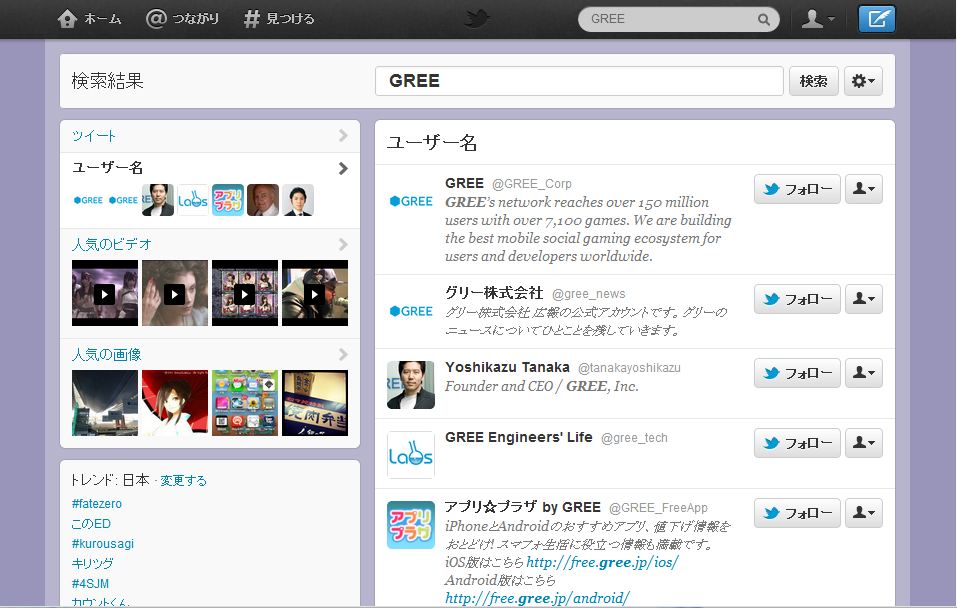
Task: Compose a new tweet with the blue button
Action: [876, 19]
